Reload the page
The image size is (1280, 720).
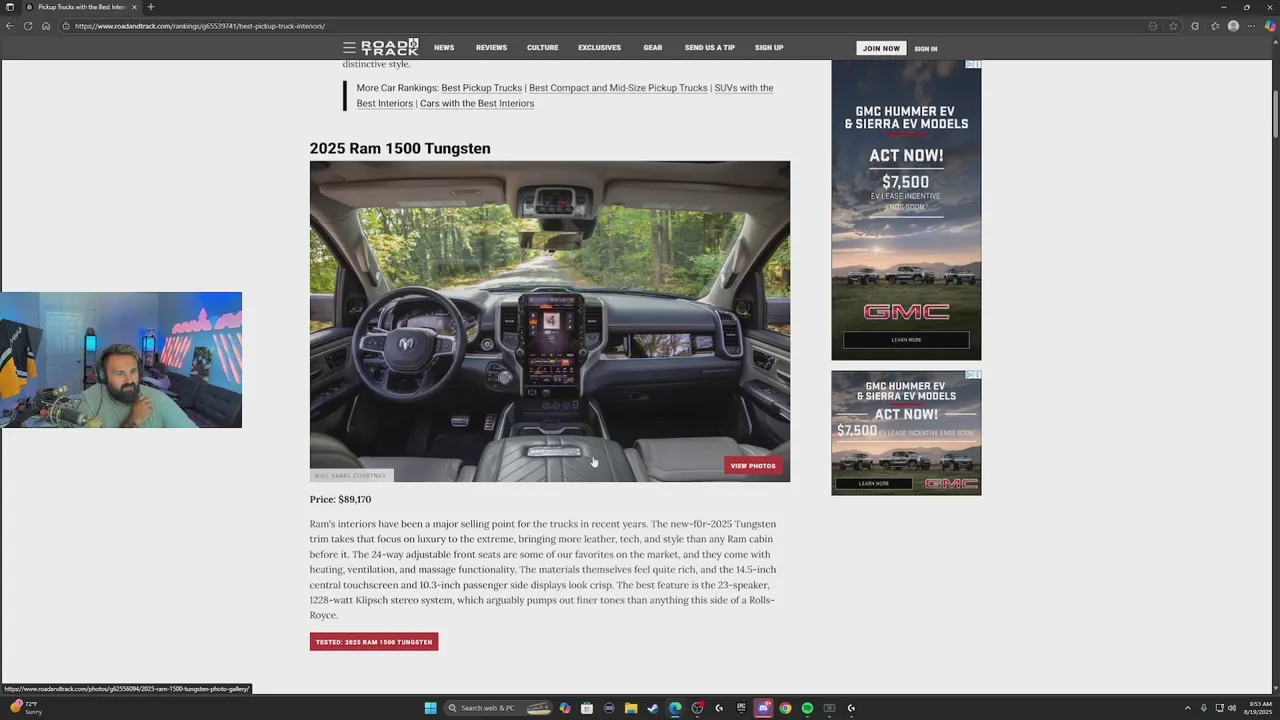(x=28, y=26)
